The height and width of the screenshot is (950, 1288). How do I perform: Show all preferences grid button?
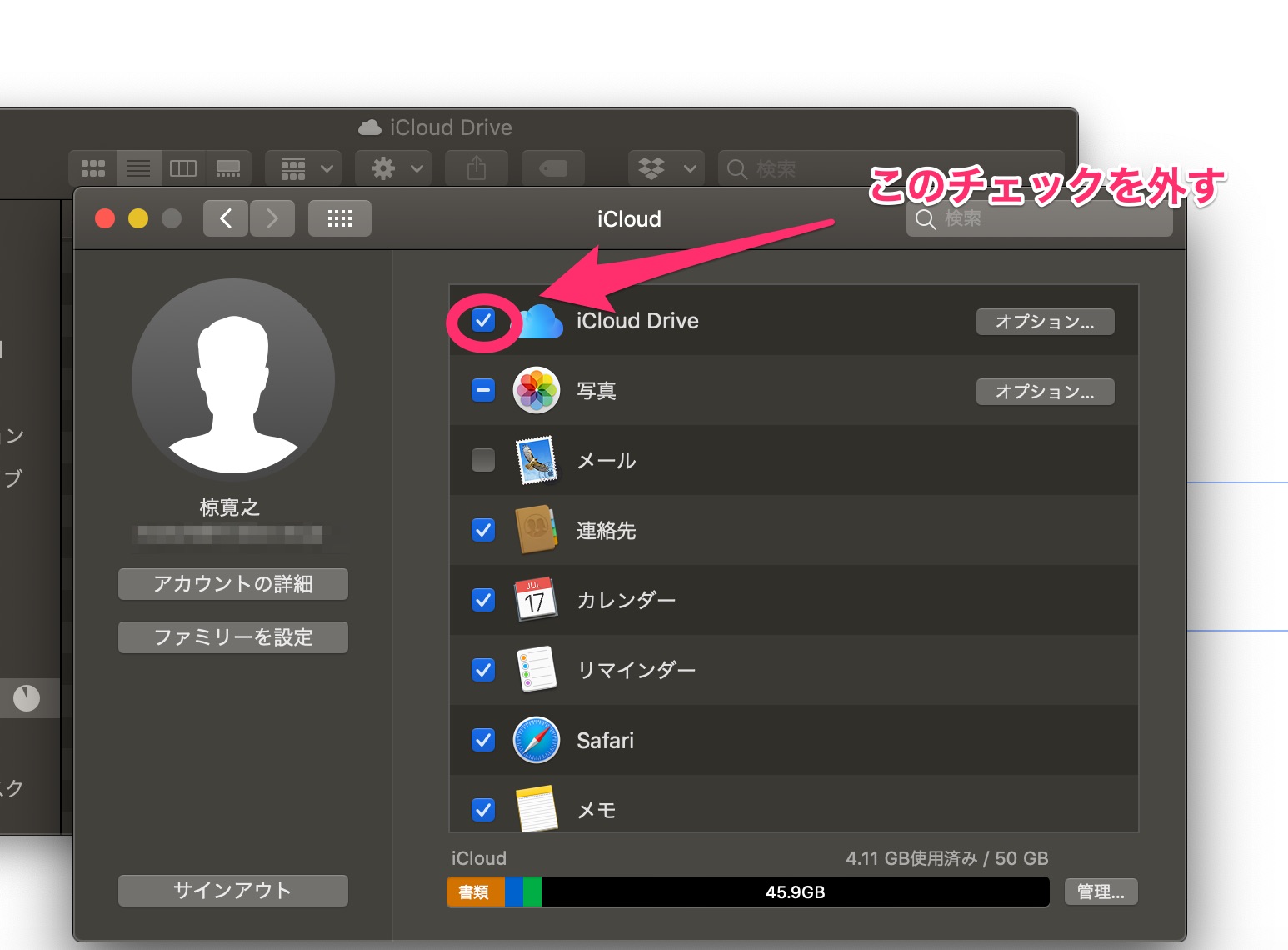(339, 218)
